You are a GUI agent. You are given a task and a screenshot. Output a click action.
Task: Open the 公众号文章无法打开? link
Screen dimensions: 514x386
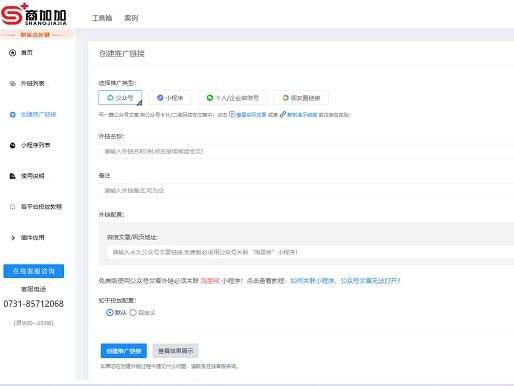(370, 281)
